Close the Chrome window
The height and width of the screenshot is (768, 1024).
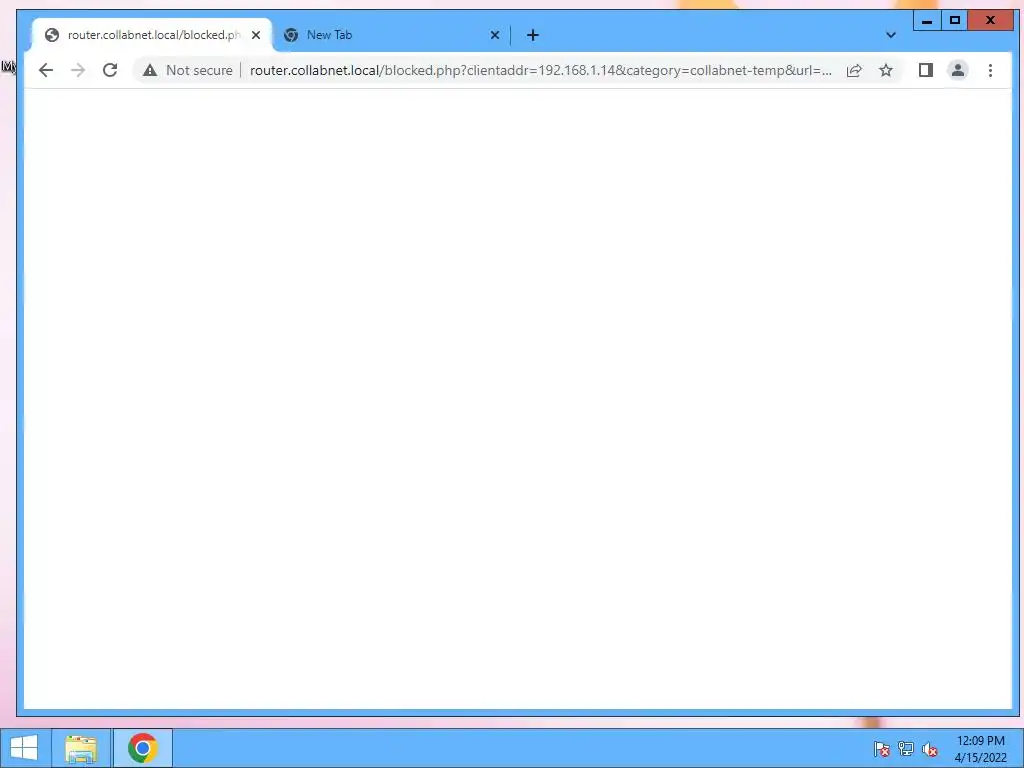pyautogui.click(x=990, y=20)
